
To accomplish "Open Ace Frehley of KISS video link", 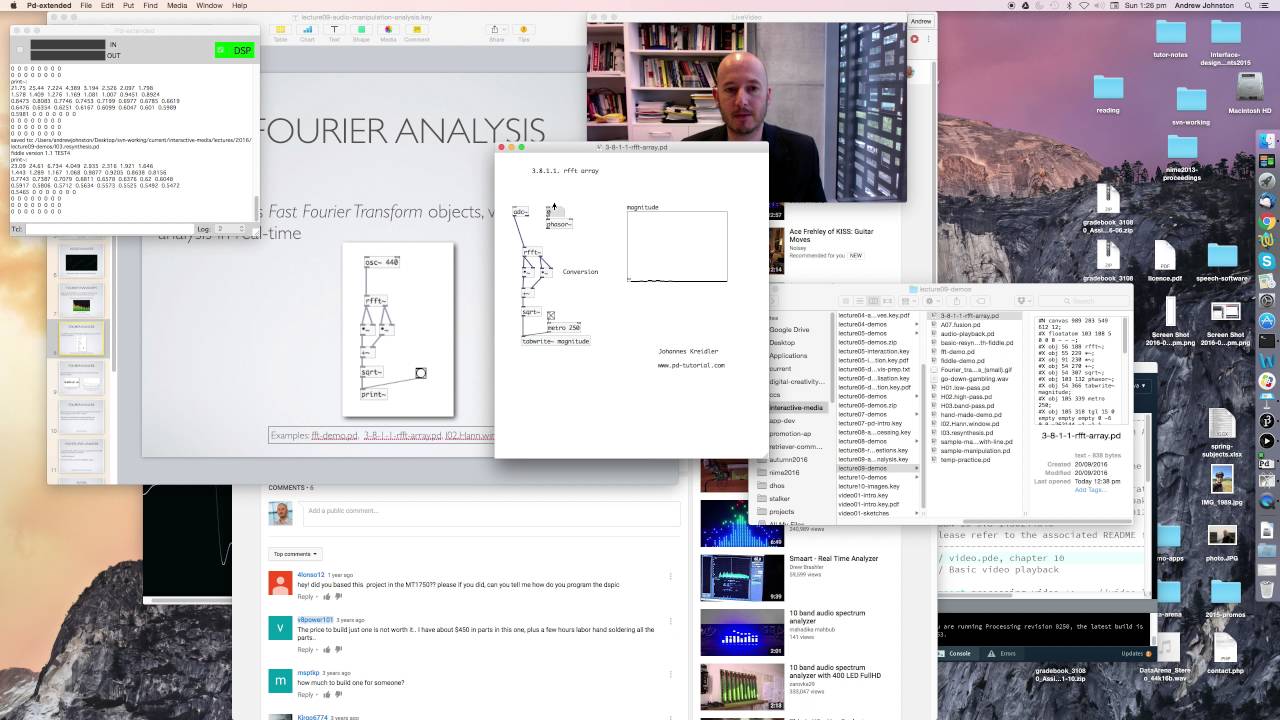I will pyautogui.click(x=831, y=236).
